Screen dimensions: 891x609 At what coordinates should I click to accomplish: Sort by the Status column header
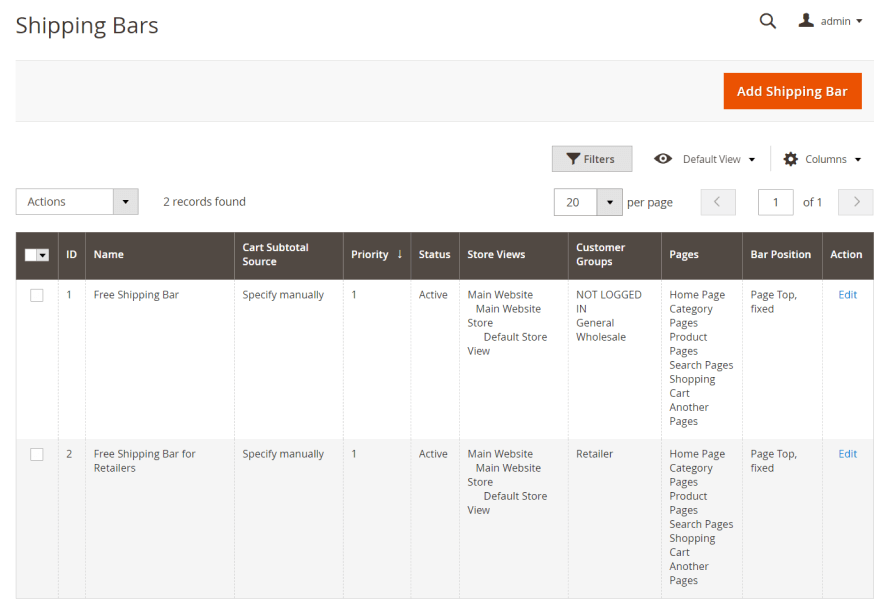tap(434, 255)
